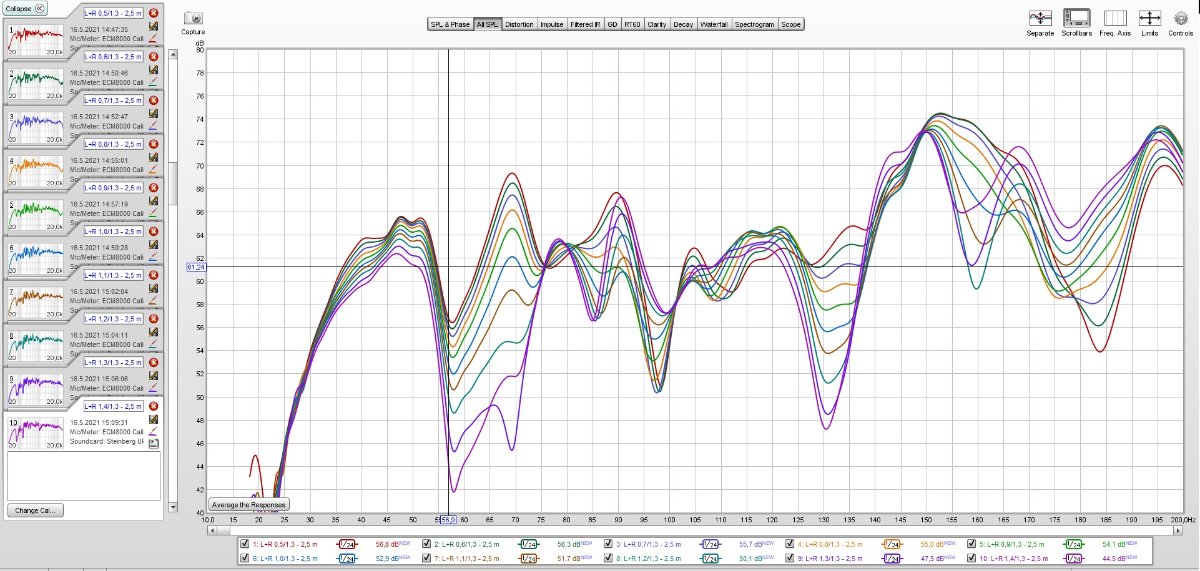Viewport: 1200px width, 571px height.
Task: Remove measurement 4 with red X icon
Action: [x=154, y=143]
